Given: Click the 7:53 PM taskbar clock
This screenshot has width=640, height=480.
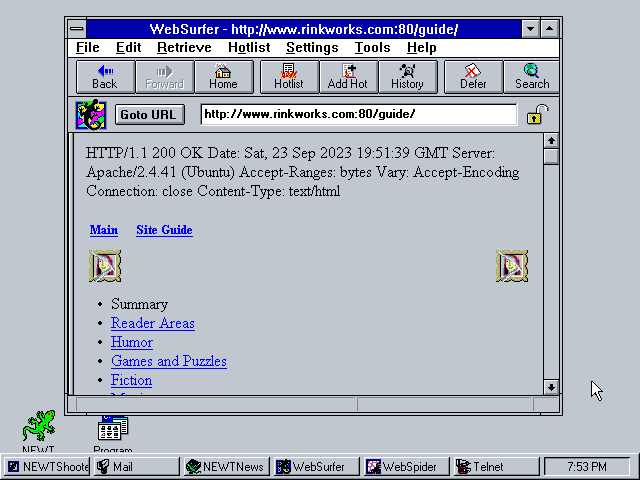Looking at the screenshot, I should pos(587,467).
